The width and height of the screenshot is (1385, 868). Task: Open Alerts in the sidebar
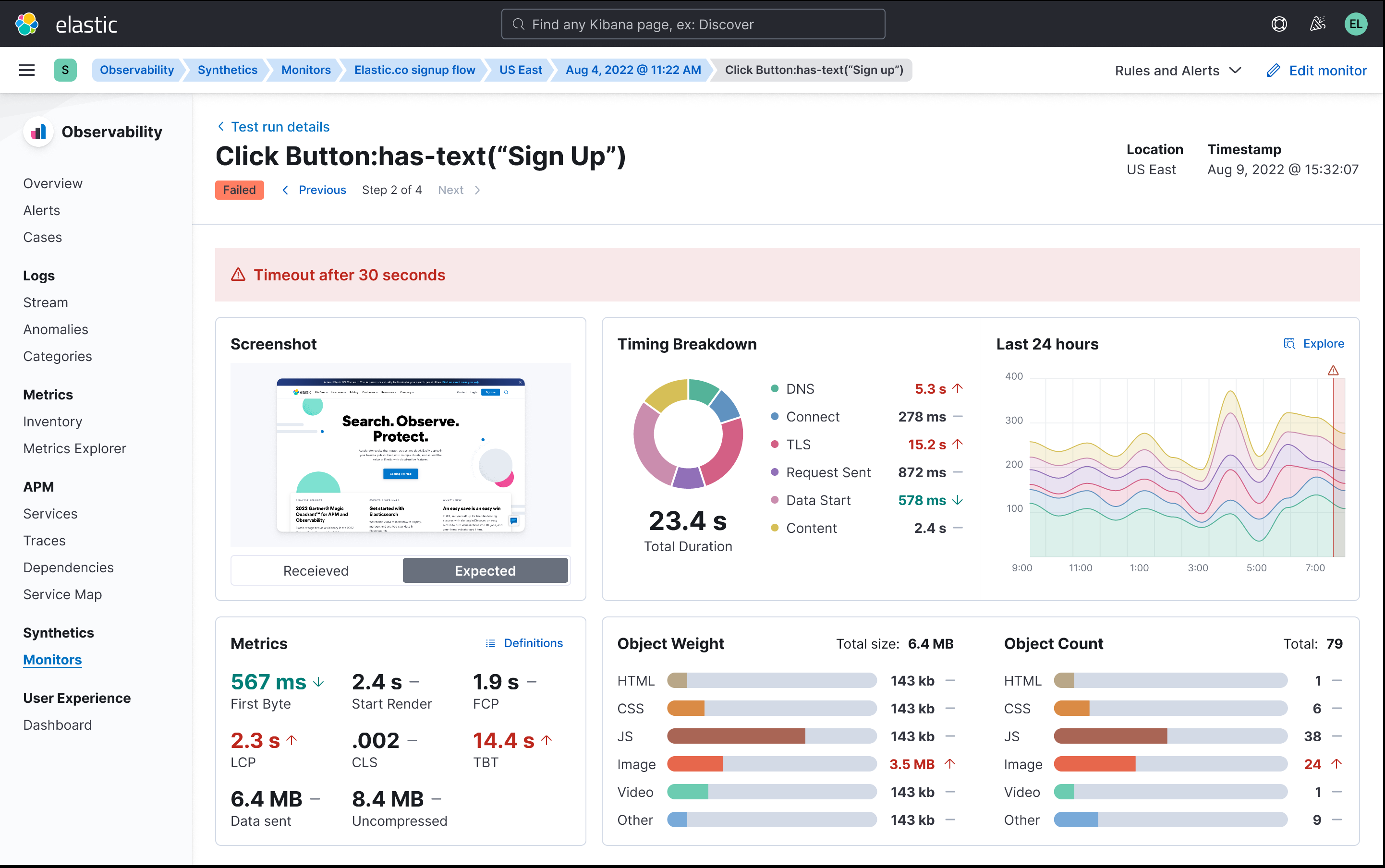tap(41, 211)
